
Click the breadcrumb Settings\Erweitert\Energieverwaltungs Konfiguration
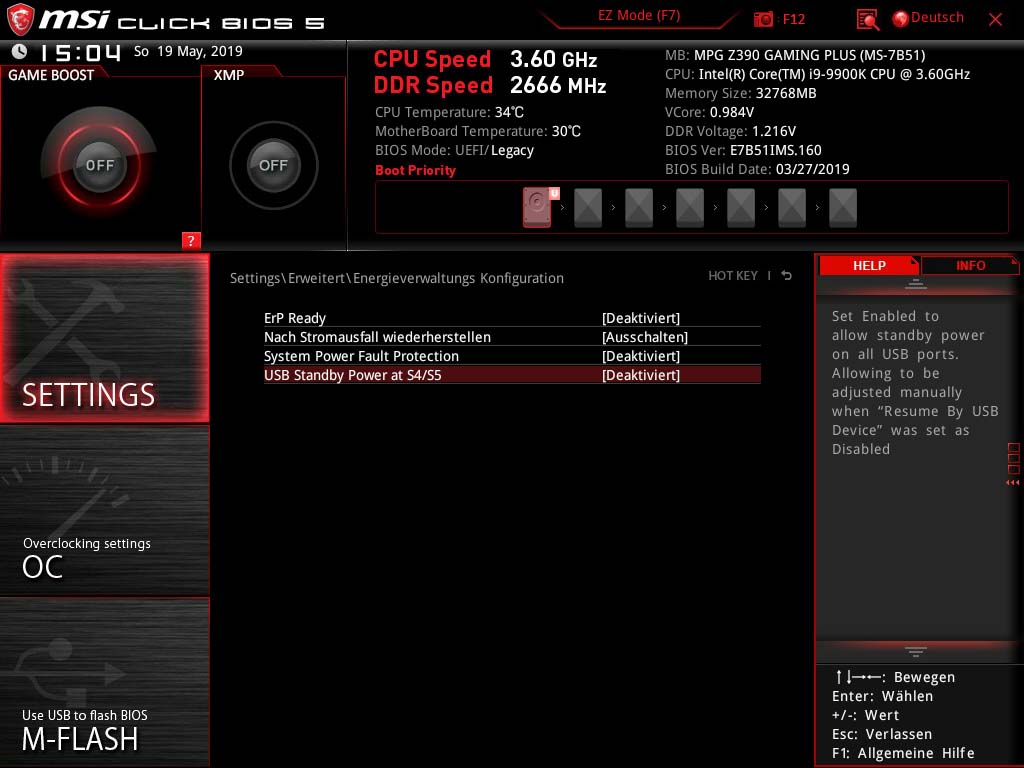click(x=396, y=278)
